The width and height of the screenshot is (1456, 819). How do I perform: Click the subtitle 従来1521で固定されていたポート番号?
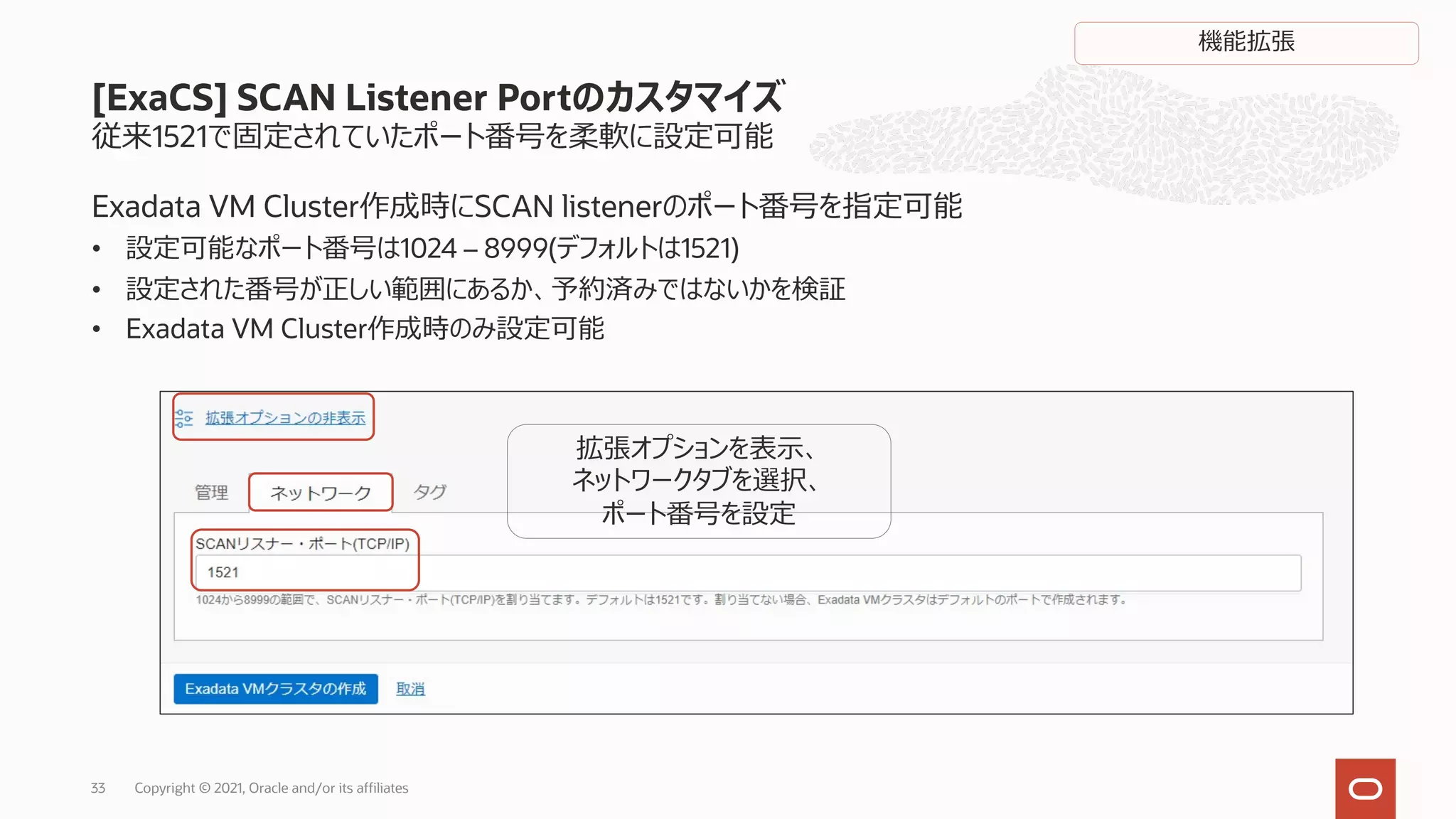[x=432, y=136]
